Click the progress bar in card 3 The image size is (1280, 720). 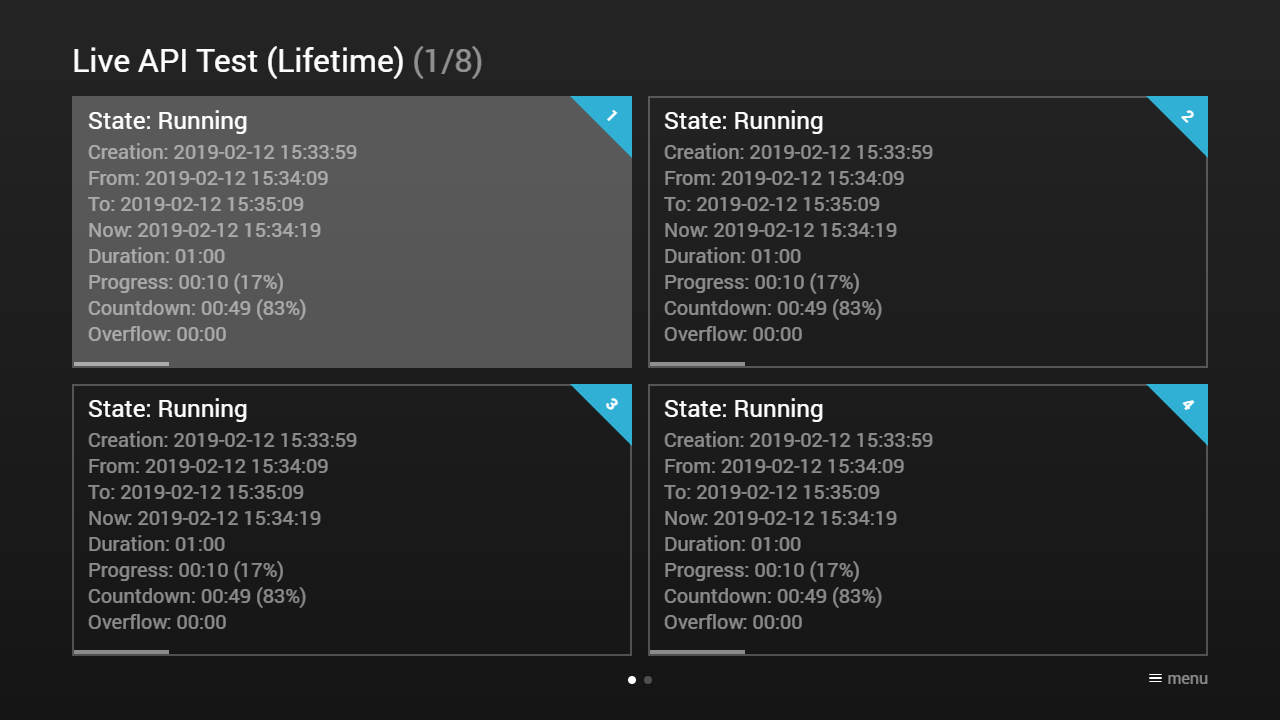121,652
